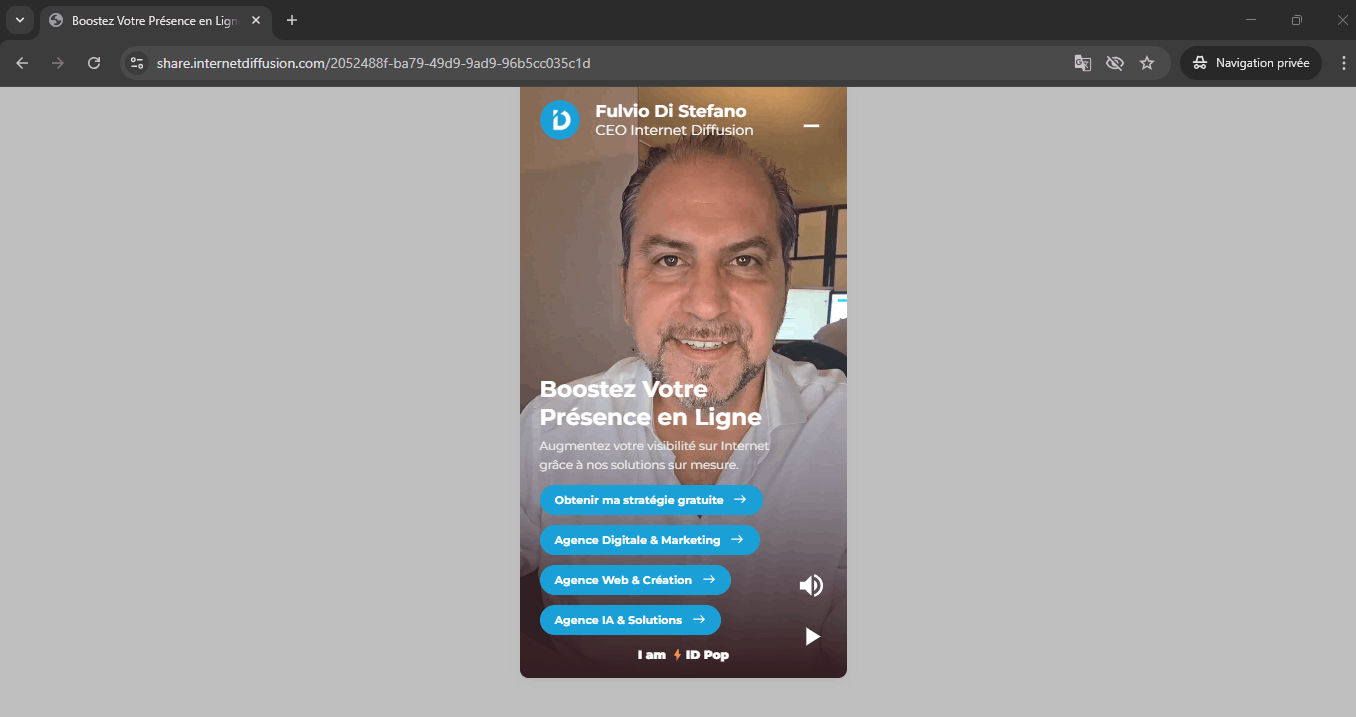The image size is (1356, 717).
Task: Select 'Agence Web & Création' button
Action: click(635, 580)
